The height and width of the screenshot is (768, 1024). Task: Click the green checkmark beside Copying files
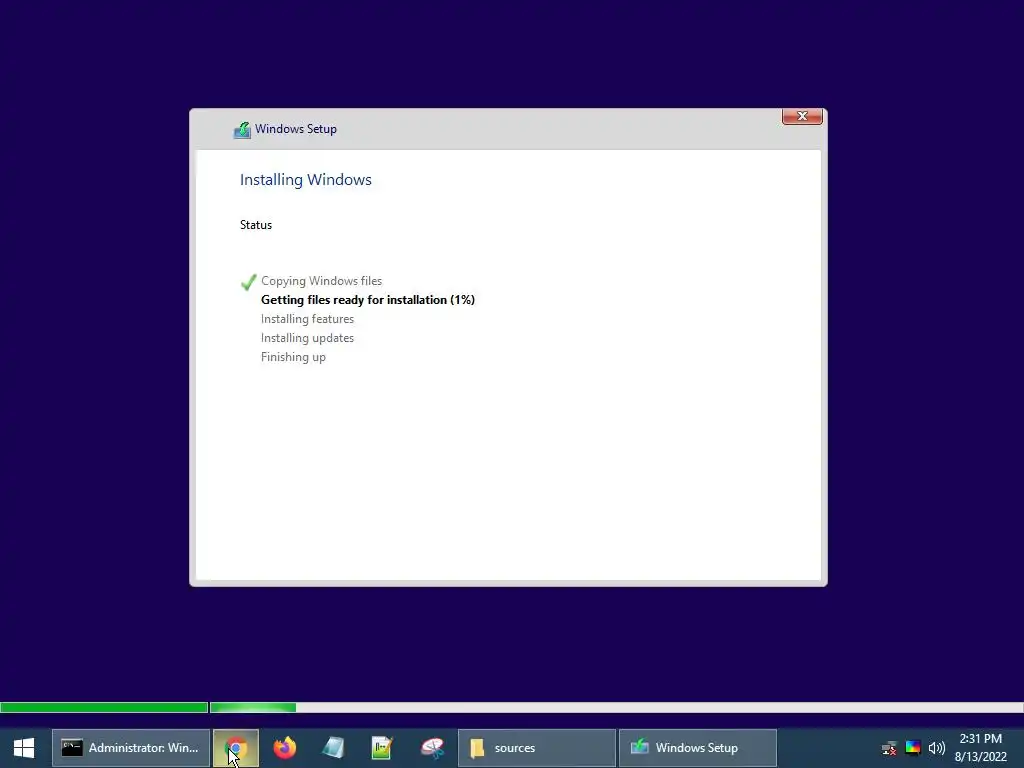(248, 281)
